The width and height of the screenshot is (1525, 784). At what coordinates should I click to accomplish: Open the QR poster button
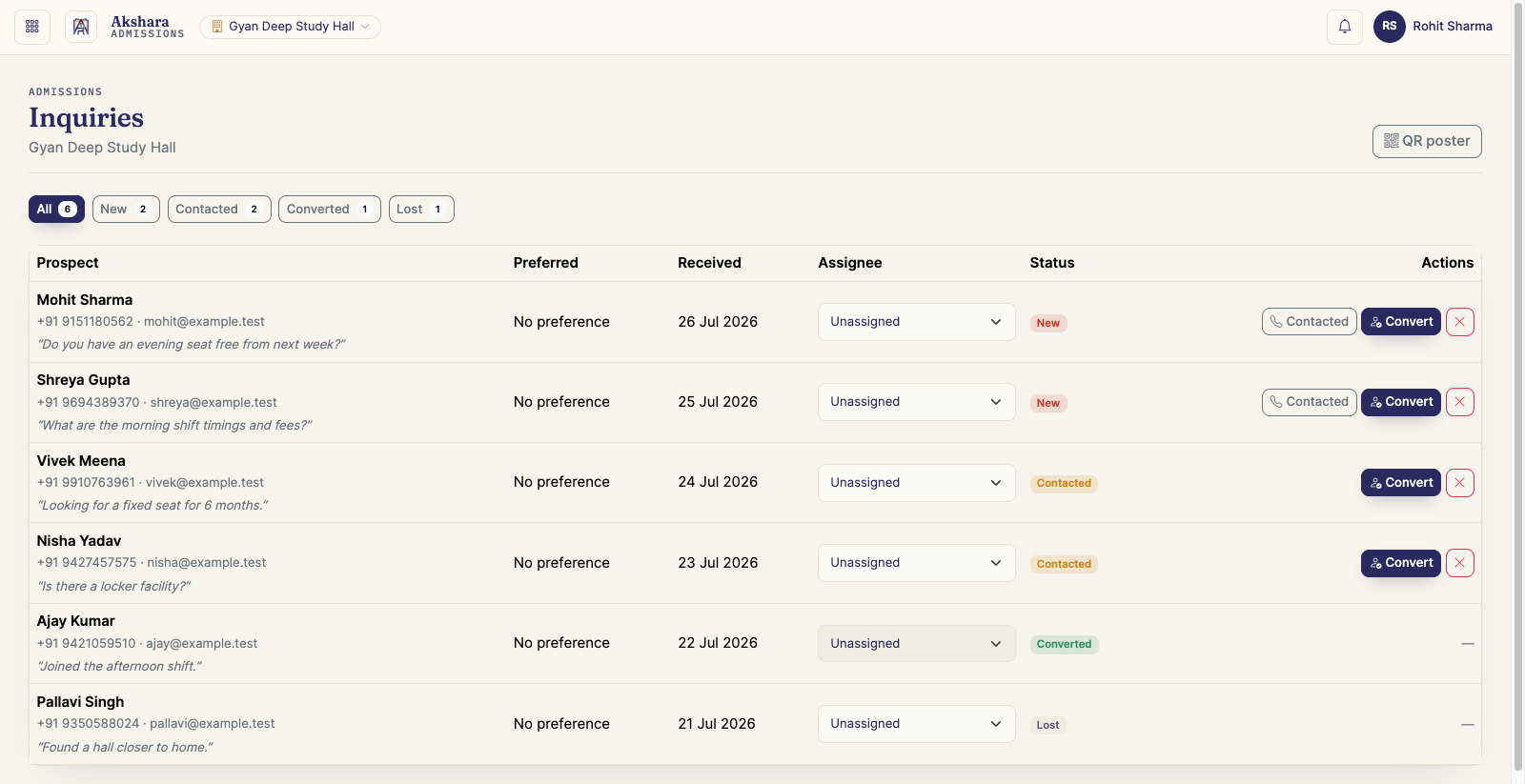(x=1427, y=141)
